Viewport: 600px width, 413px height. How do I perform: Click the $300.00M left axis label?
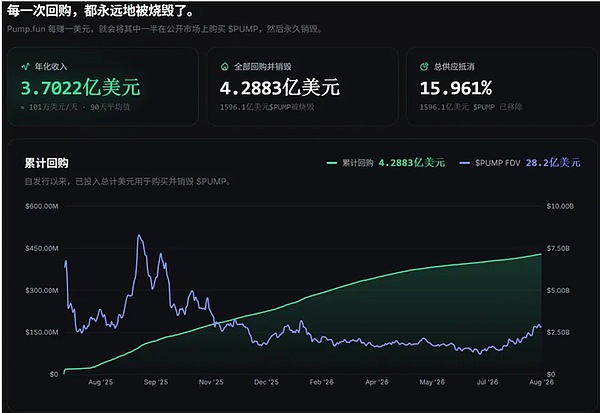[x=42, y=291]
